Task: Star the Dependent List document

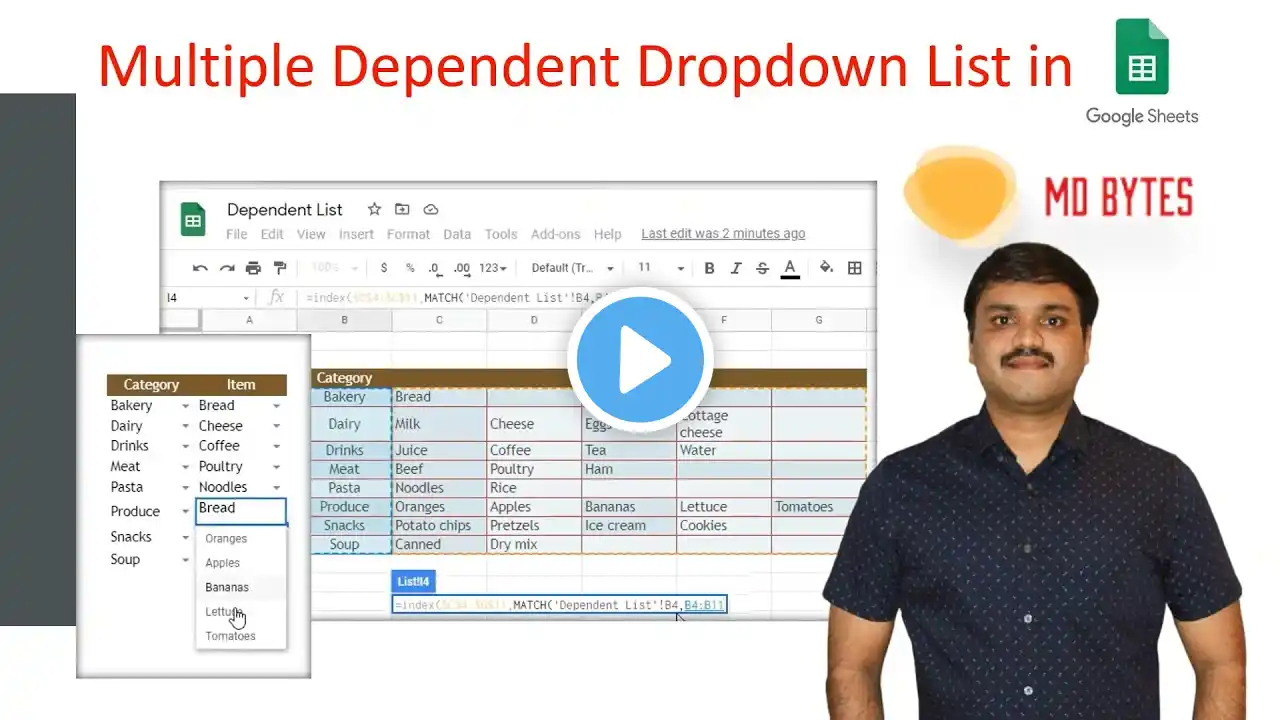Action: click(x=374, y=209)
